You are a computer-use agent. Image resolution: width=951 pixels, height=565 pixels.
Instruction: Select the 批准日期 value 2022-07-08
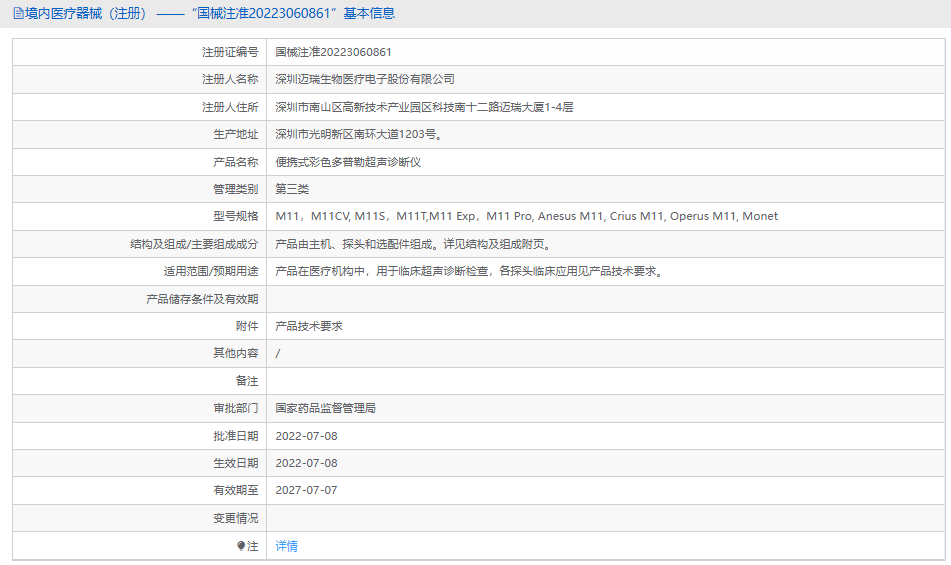(x=306, y=436)
